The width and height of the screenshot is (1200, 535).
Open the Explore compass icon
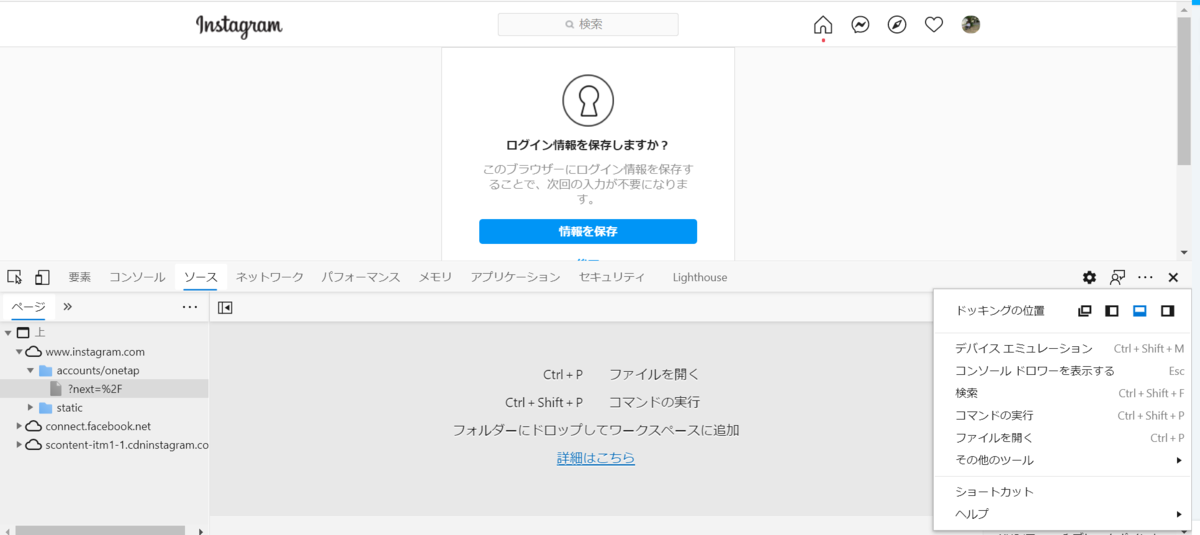pyautogui.click(x=897, y=25)
